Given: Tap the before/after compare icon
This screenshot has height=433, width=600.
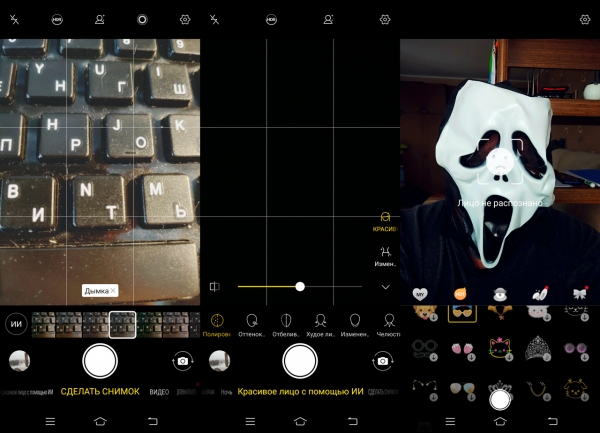Looking at the screenshot, I should 215,286.
